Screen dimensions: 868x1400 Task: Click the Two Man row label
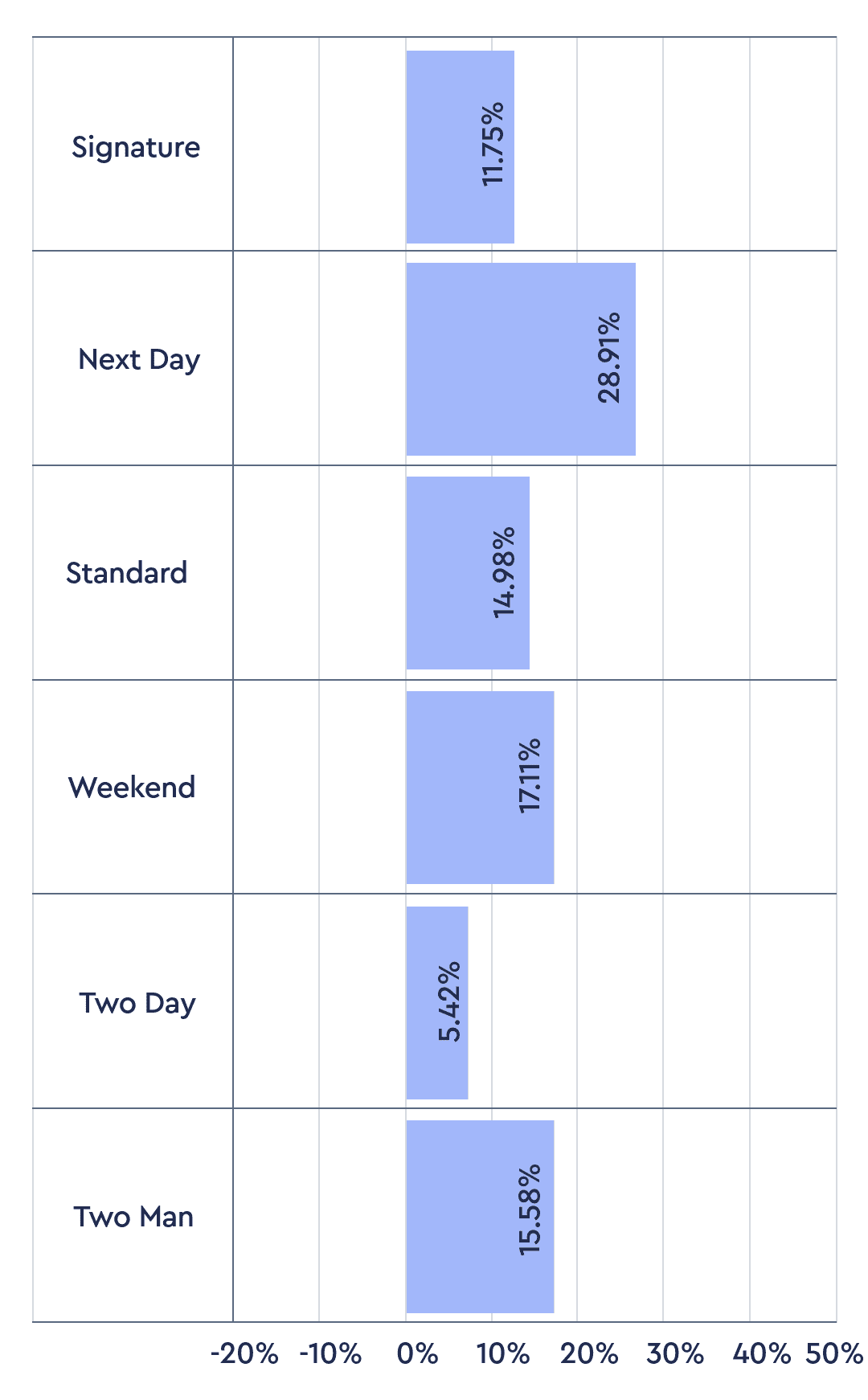point(133,1217)
